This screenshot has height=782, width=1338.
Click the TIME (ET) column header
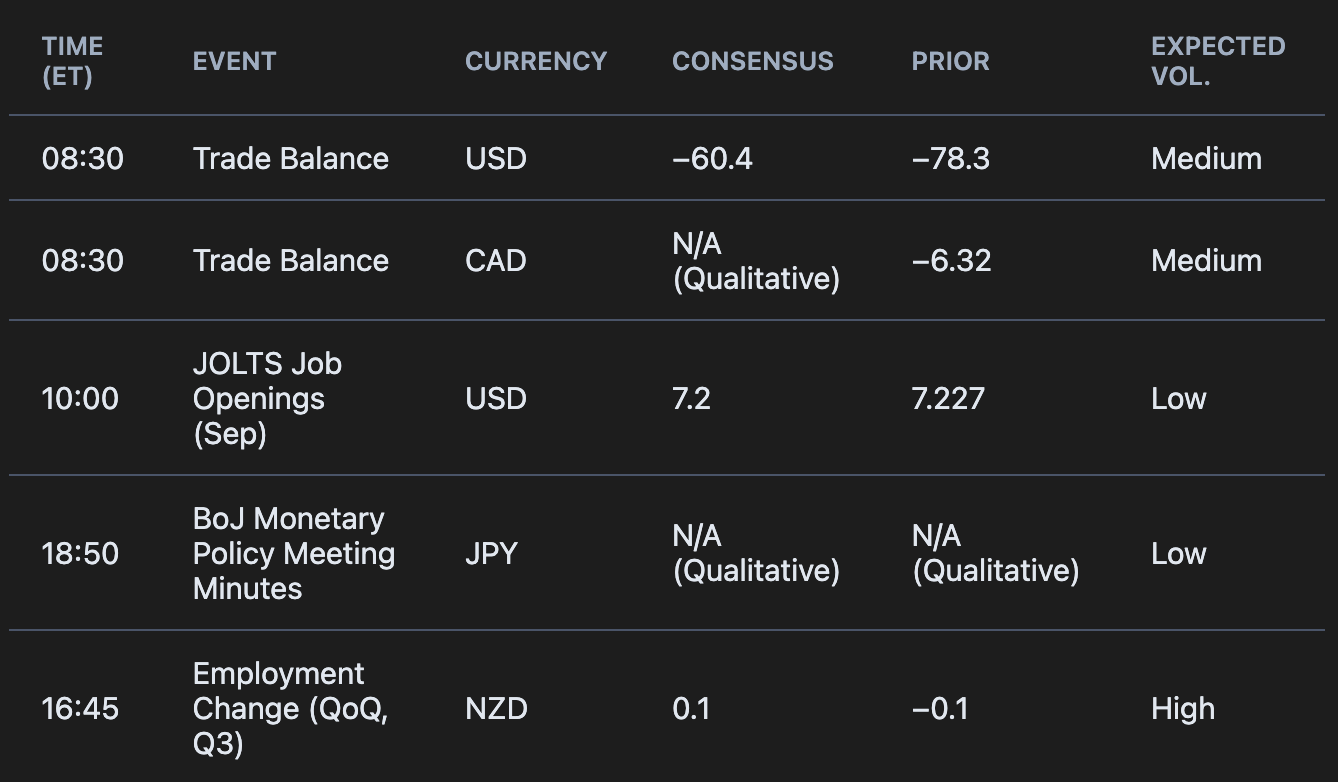(73, 61)
